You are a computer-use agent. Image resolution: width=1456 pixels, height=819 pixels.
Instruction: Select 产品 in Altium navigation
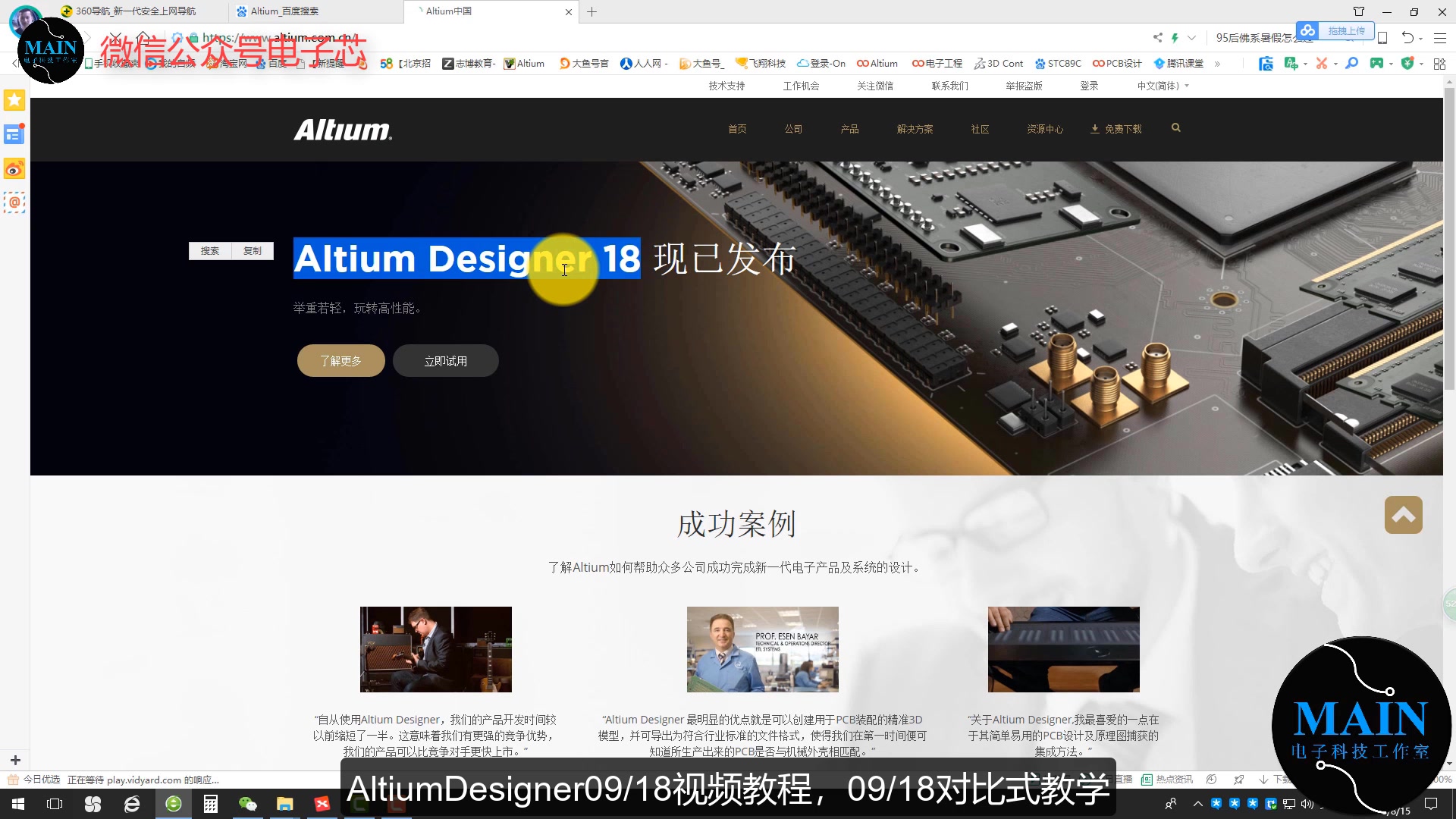click(849, 129)
